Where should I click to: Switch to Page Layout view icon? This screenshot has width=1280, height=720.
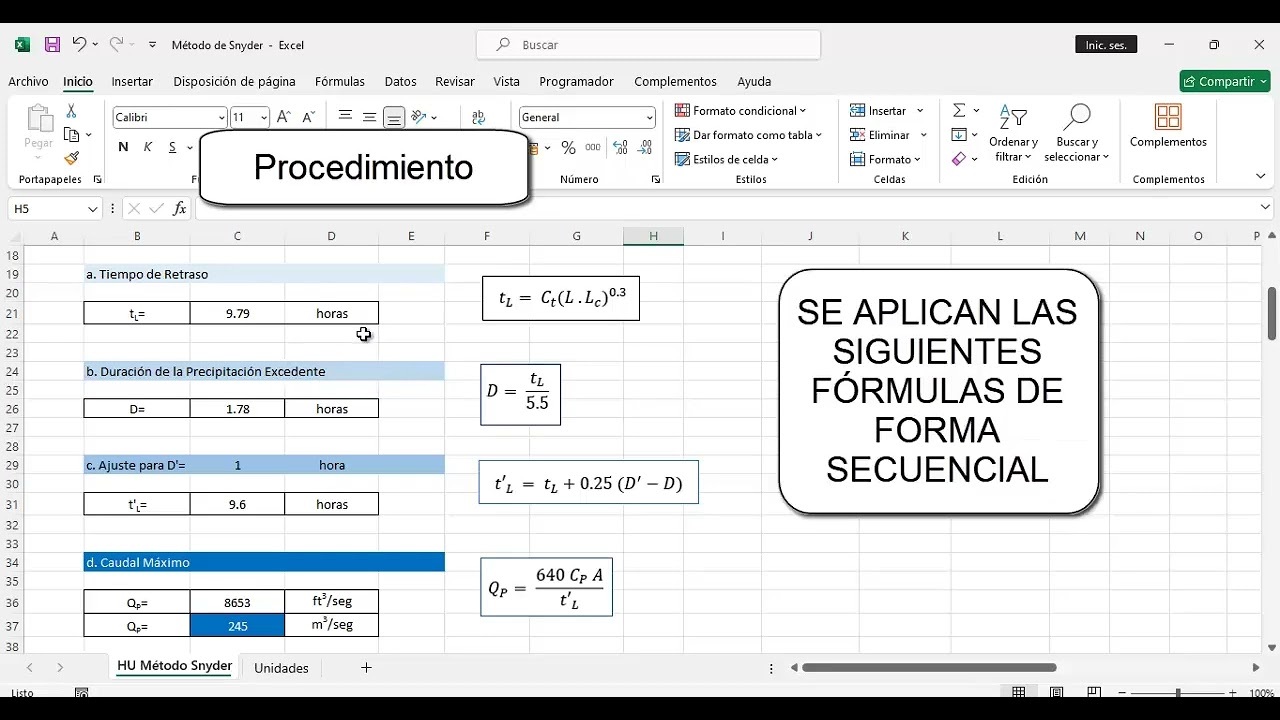point(1056,693)
